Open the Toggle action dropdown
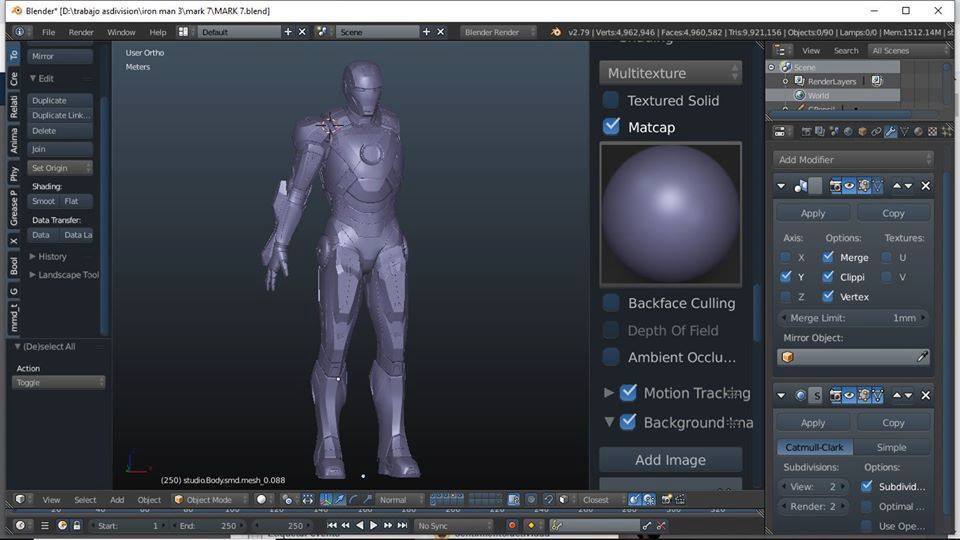 click(58, 383)
